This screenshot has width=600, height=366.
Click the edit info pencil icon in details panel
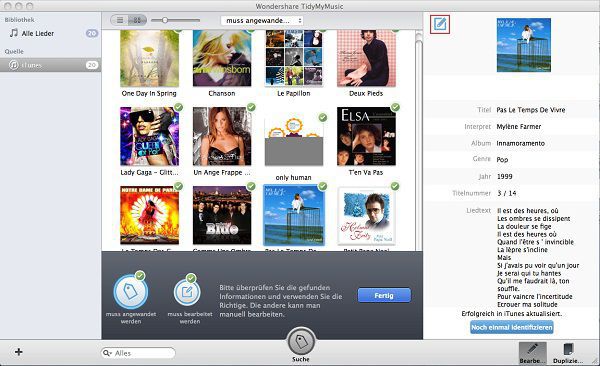click(440, 25)
